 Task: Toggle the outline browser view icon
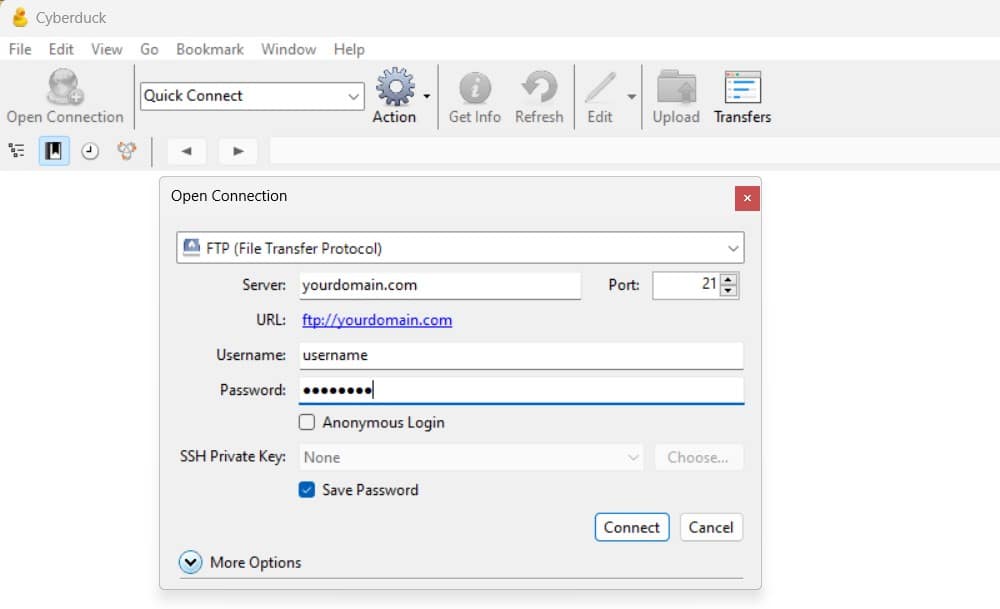(16, 150)
